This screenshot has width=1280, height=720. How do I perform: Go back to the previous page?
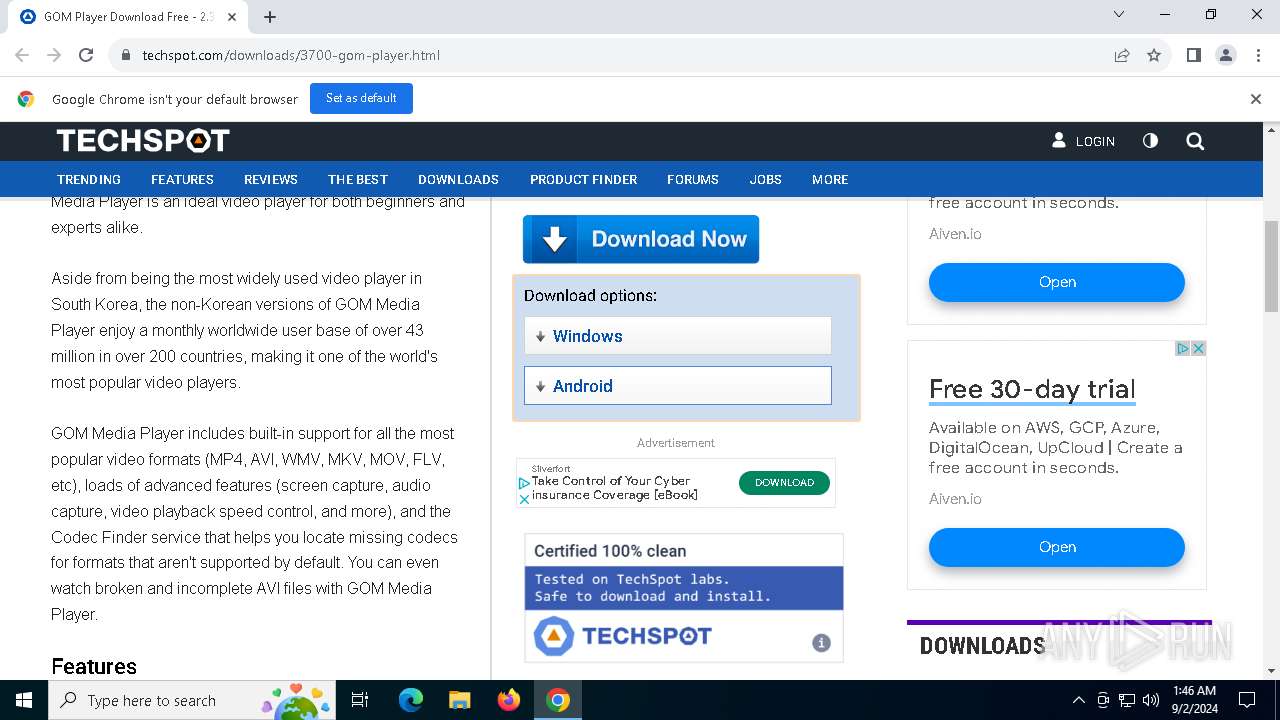pyautogui.click(x=22, y=55)
